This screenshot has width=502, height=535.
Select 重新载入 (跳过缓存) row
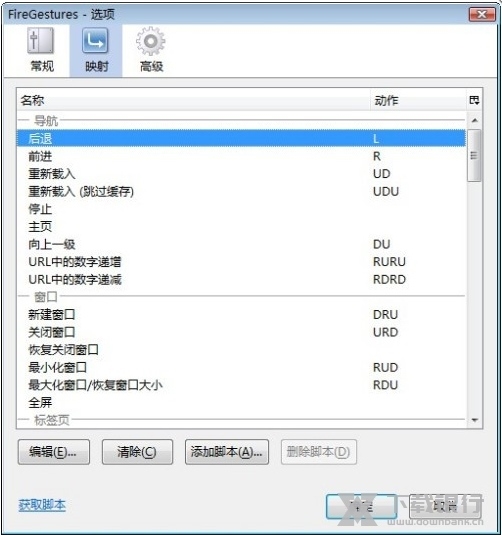241,191
